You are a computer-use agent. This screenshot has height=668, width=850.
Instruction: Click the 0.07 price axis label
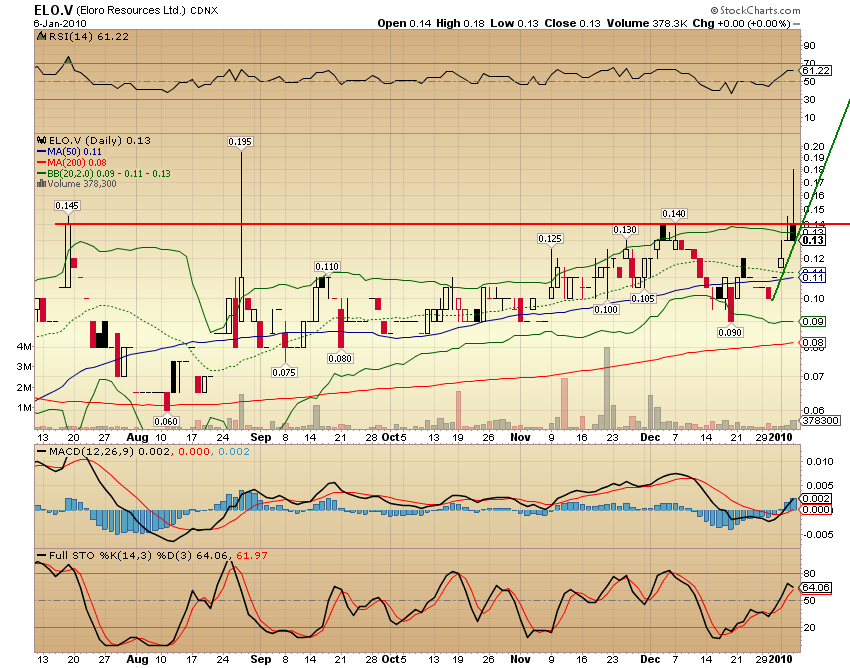click(814, 376)
